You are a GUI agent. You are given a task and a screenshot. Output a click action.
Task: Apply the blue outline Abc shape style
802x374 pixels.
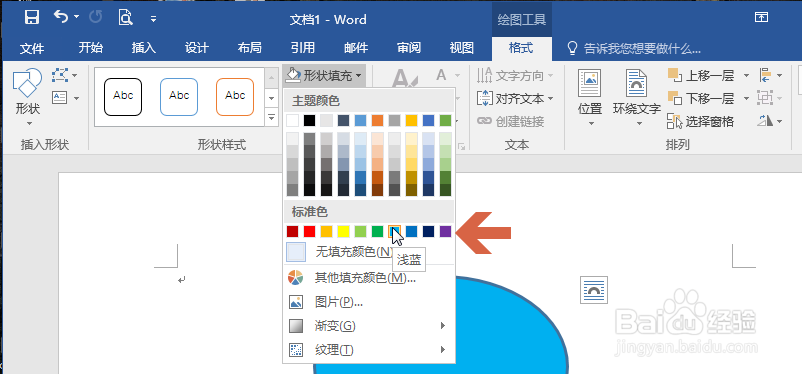point(179,97)
